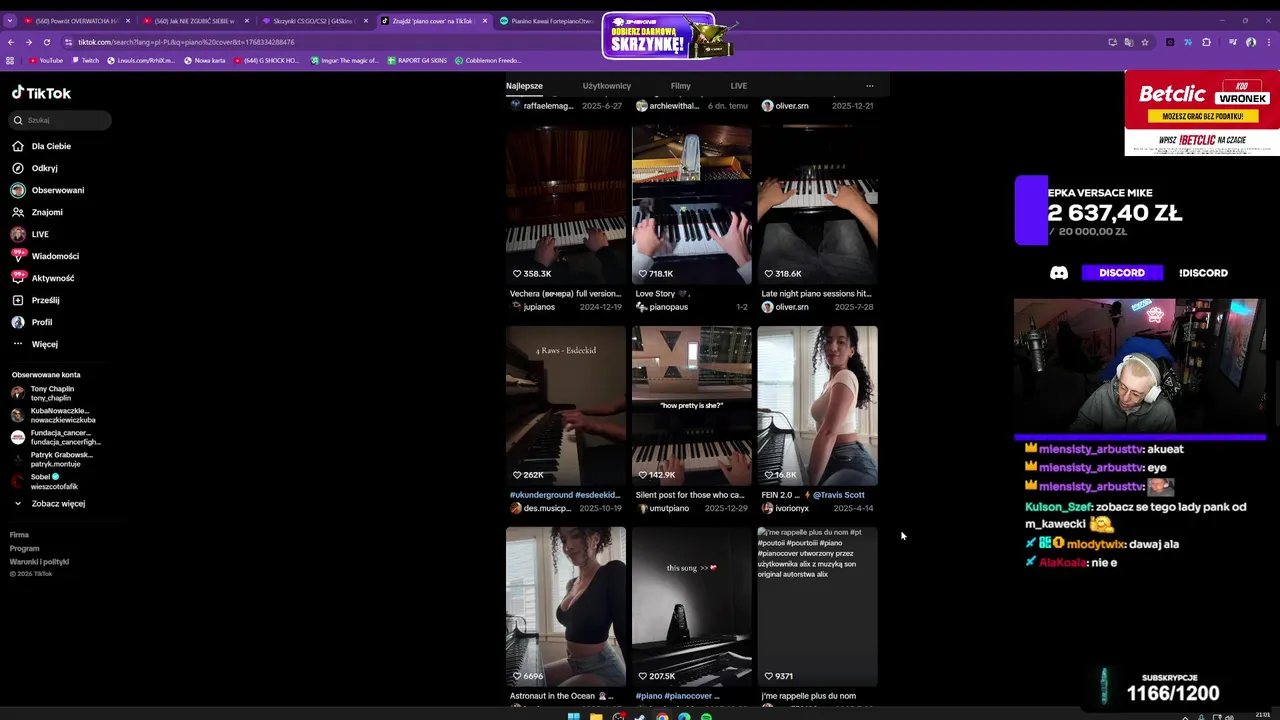The width and height of the screenshot is (1280, 720).
Task: Open the Vechera full version video thumbnail
Action: pyautogui.click(x=566, y=205)
